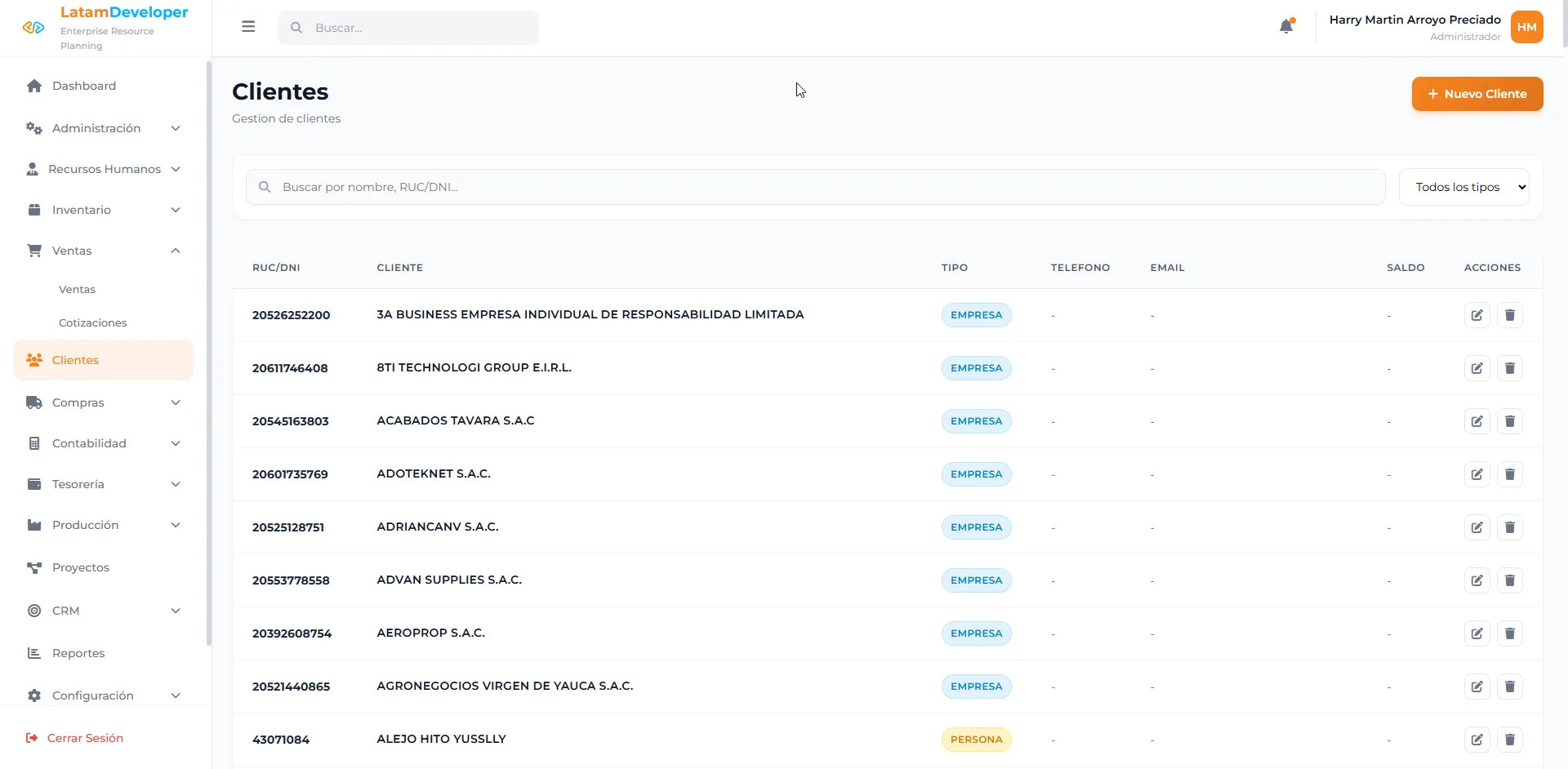Open the Ventas submenu item
This screenshot has height=769, width=1568.
point(77,290)
